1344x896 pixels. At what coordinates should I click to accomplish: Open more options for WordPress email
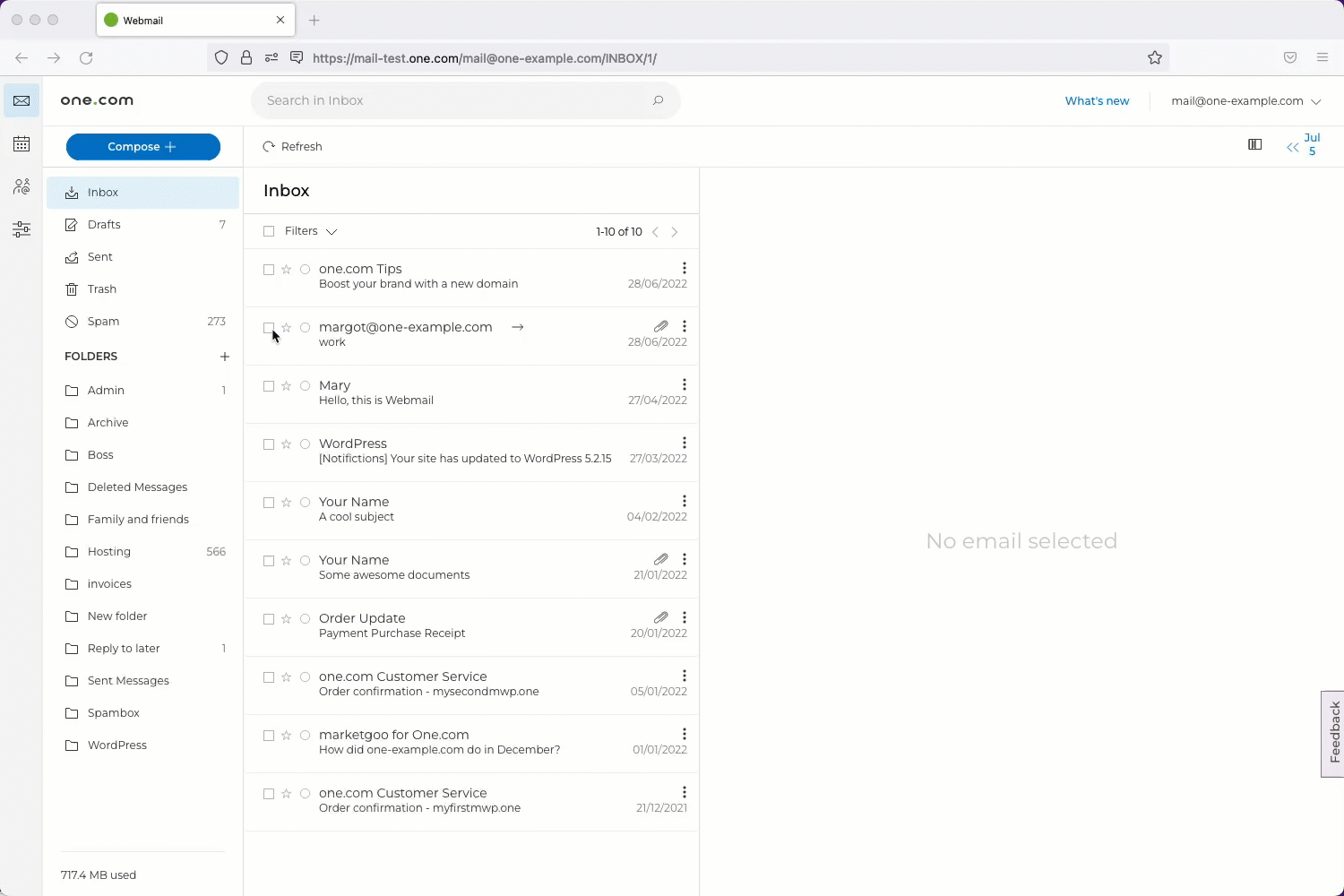pos(685,444)
